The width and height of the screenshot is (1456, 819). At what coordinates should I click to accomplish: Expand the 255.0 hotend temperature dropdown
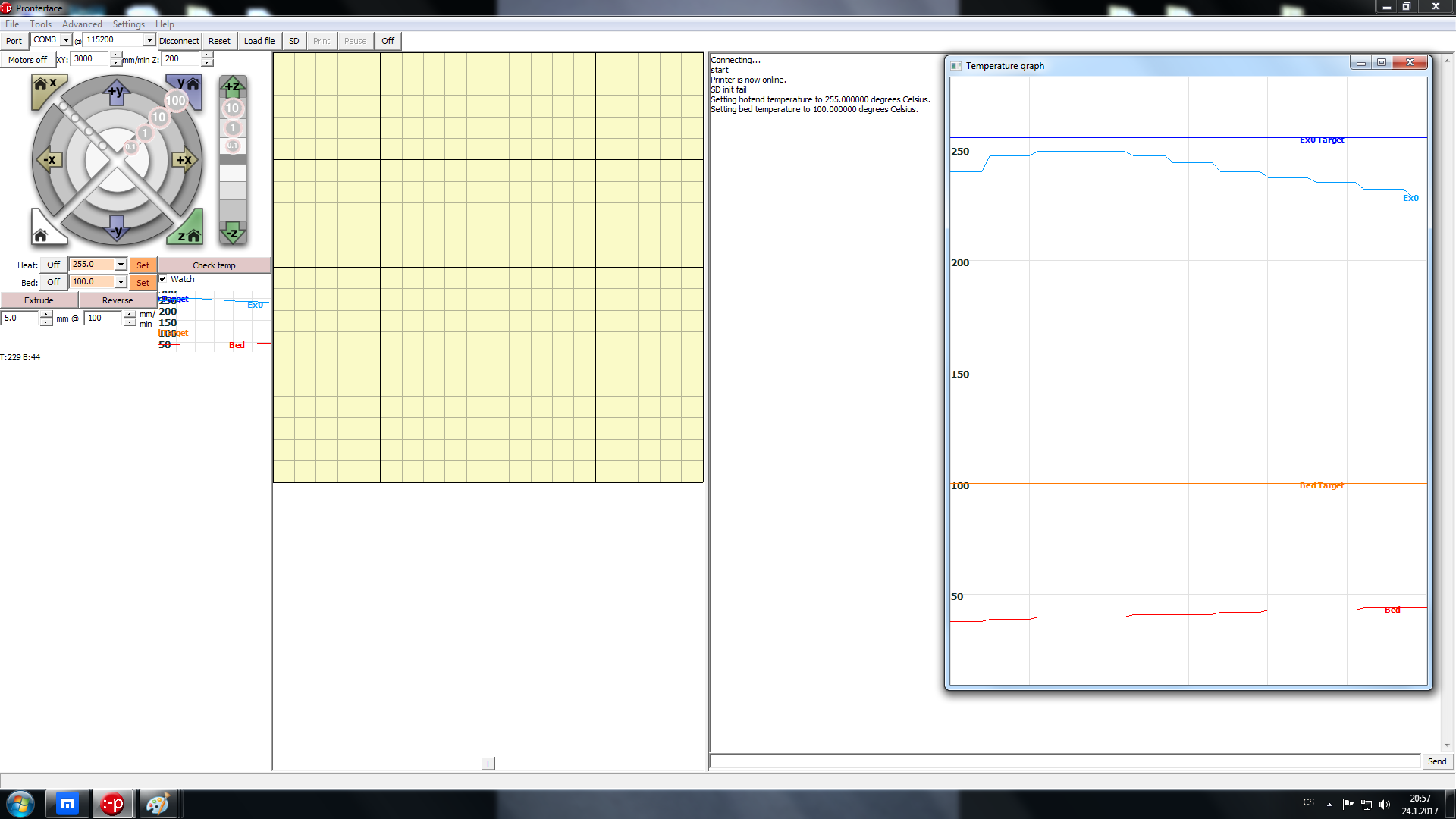coord(121,265)
